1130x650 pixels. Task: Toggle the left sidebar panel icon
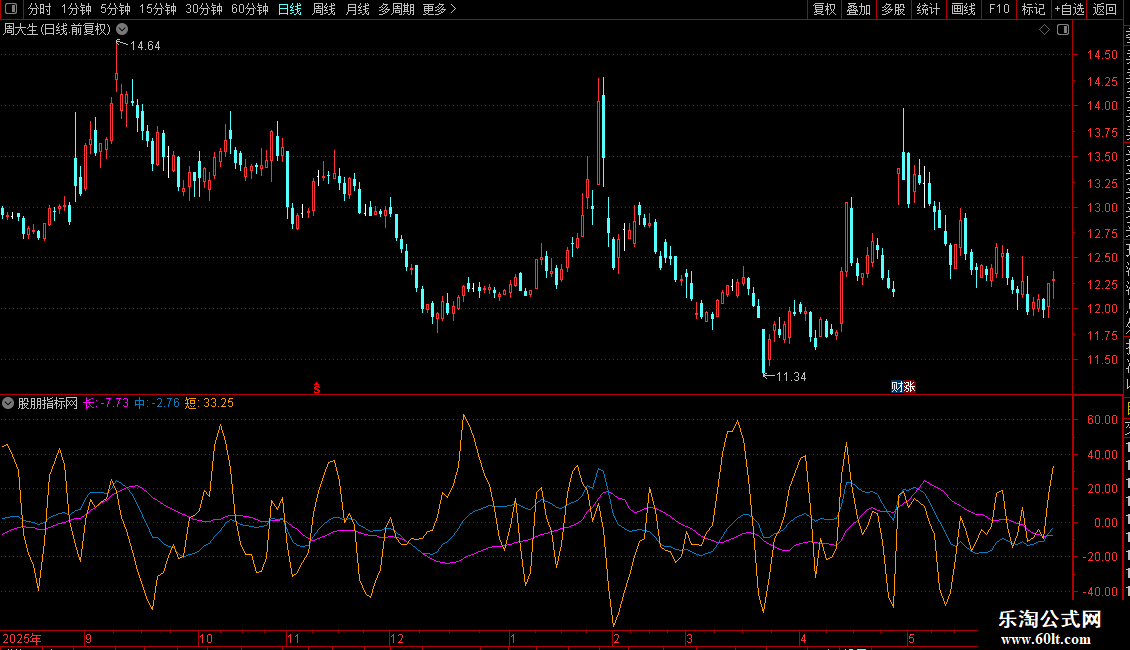pyautogui.click(x=11, y=9)
